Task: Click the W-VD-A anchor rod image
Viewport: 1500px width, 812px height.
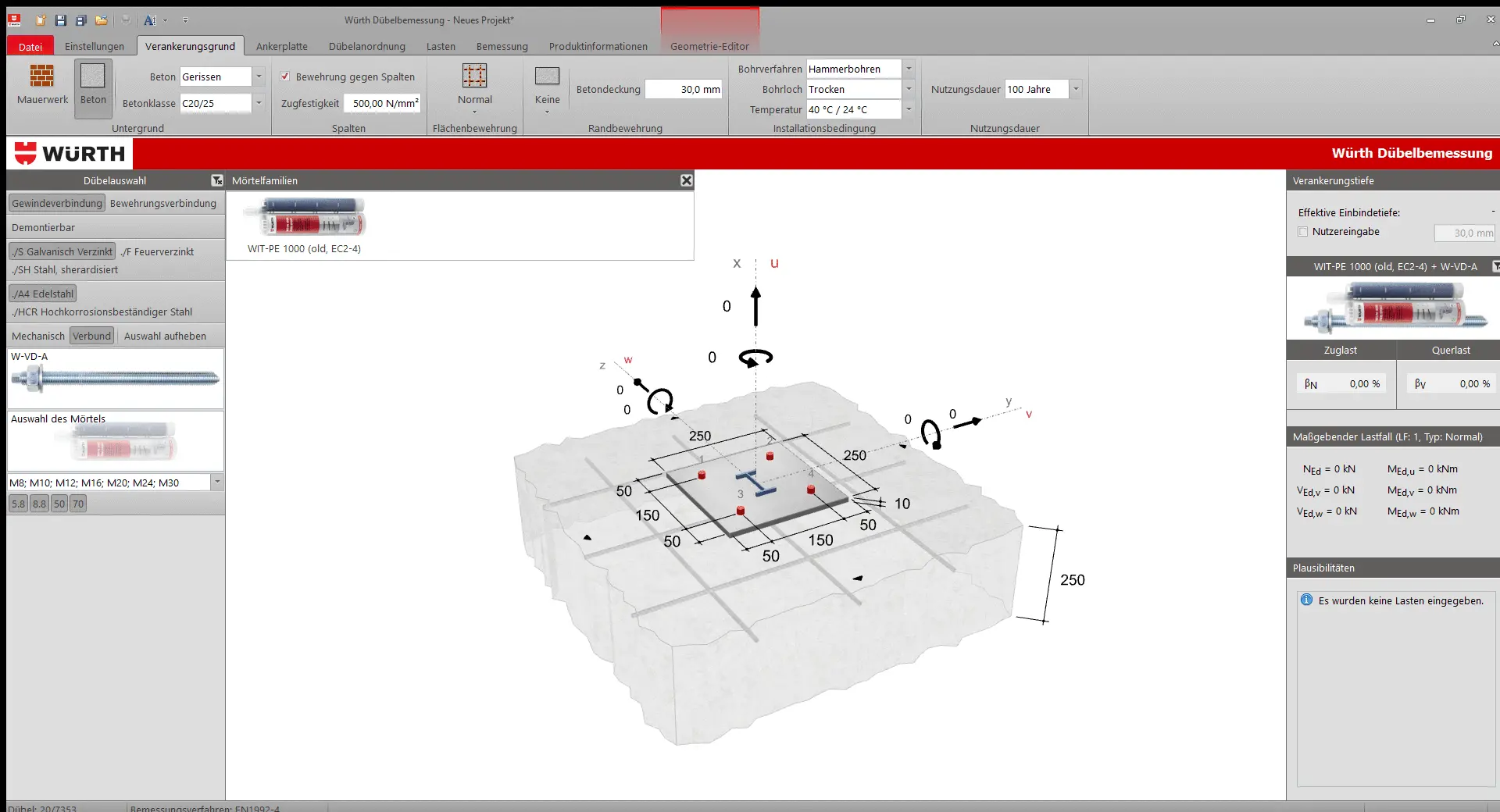Action: 115,379
